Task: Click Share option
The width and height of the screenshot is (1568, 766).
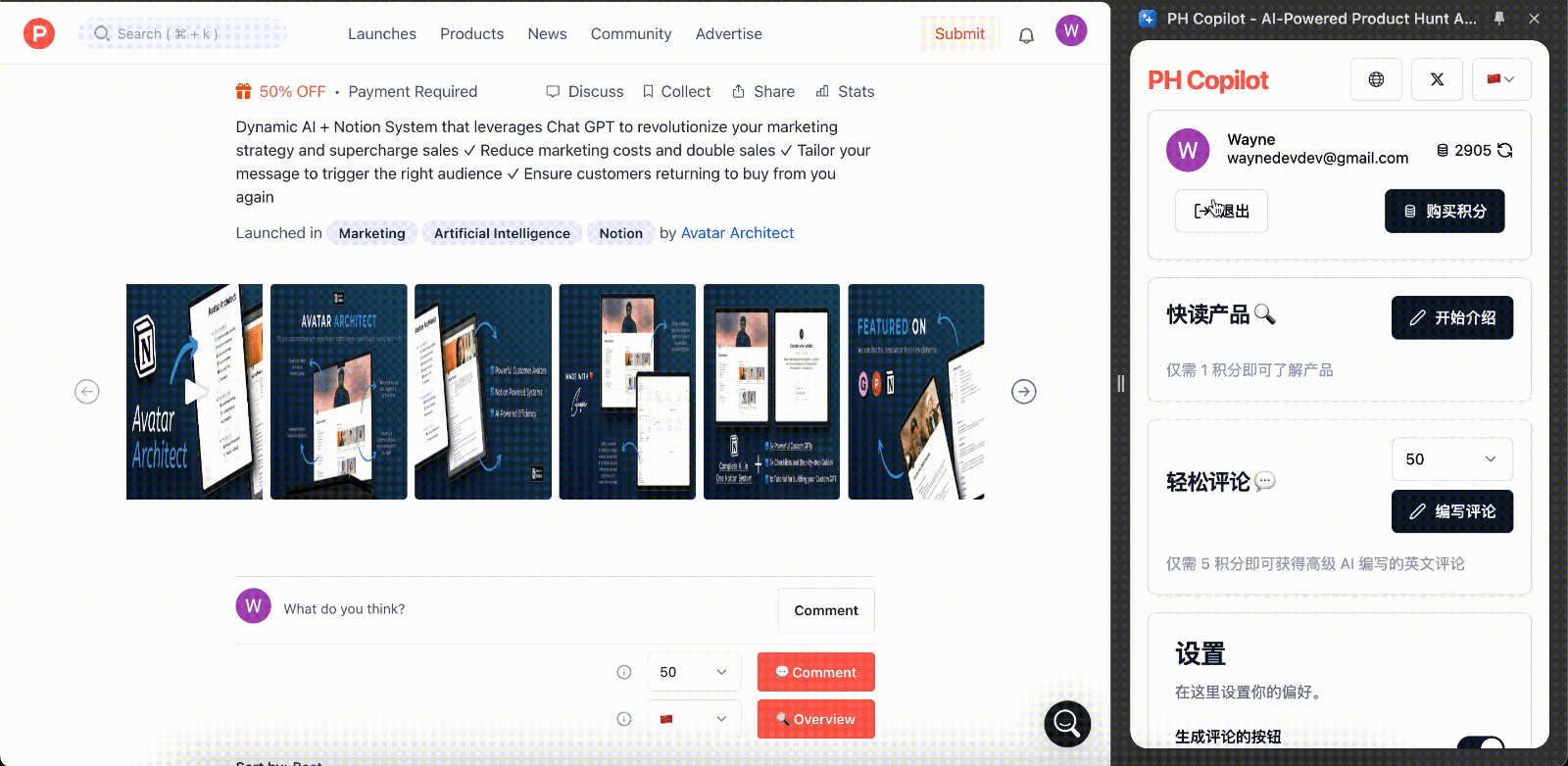Action: (x=763, y=91)
